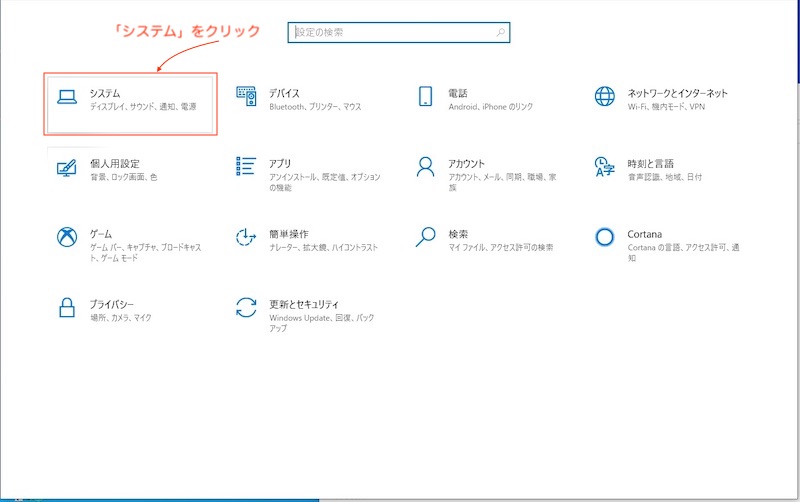This screenshot has height=502, width=800.
Task: Open ネットワークとインターネット title
Action: [x=677, y=93]
